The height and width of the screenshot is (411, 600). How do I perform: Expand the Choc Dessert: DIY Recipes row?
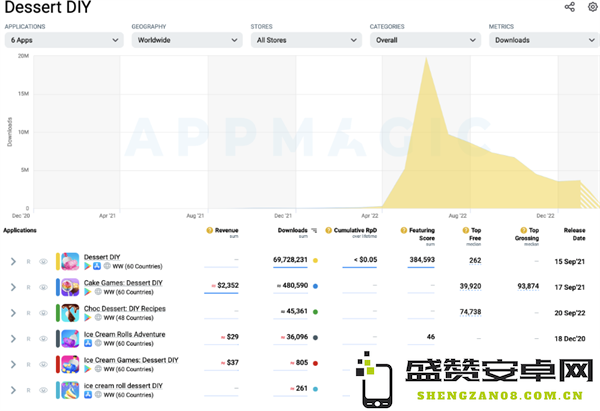[x=13, y=313]
